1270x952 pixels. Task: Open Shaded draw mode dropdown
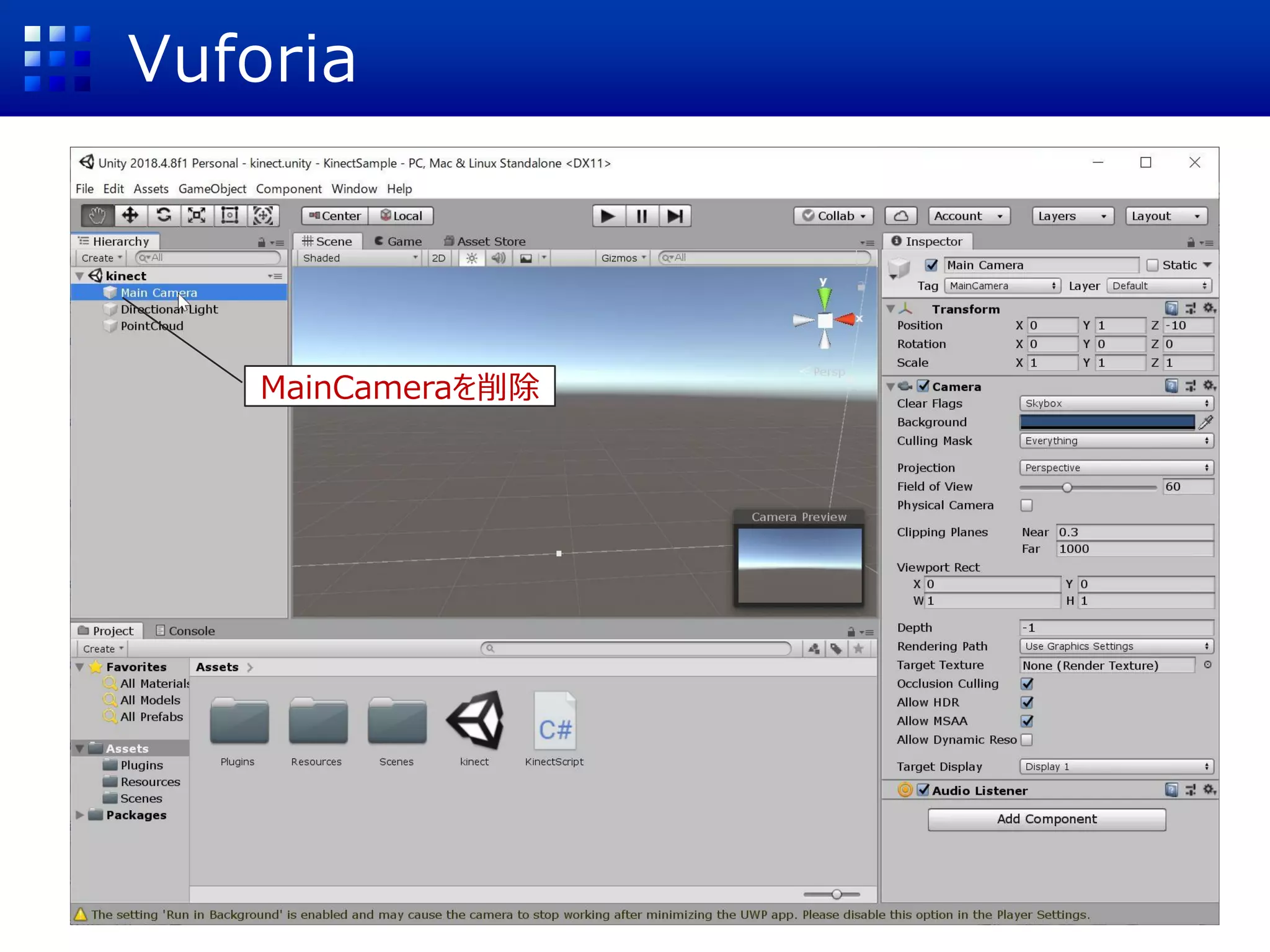(x=360, y=258)
